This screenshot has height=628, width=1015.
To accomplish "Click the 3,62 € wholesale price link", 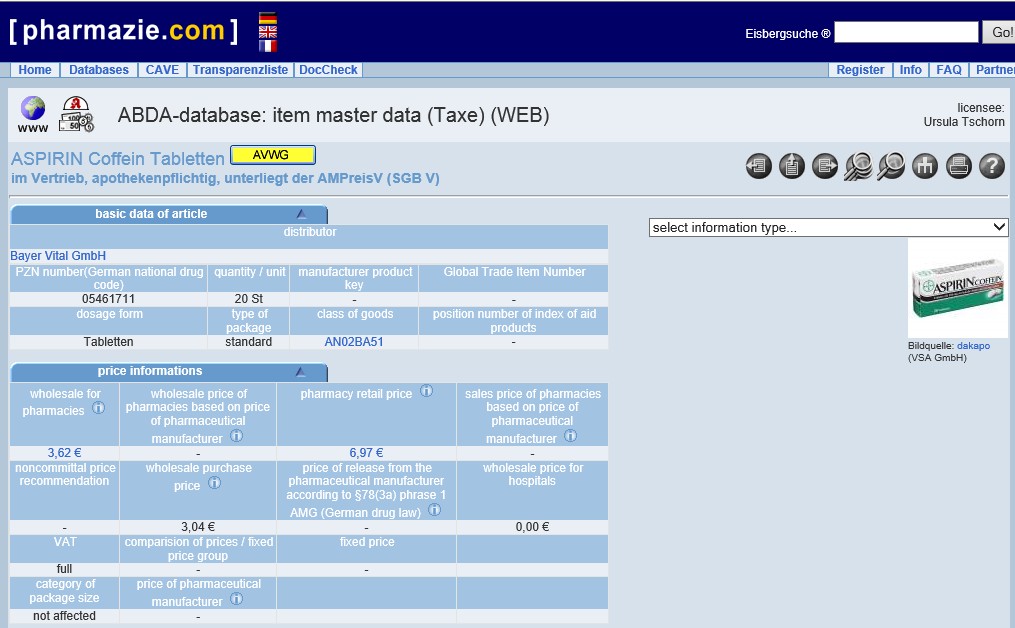I will point(64,453).
